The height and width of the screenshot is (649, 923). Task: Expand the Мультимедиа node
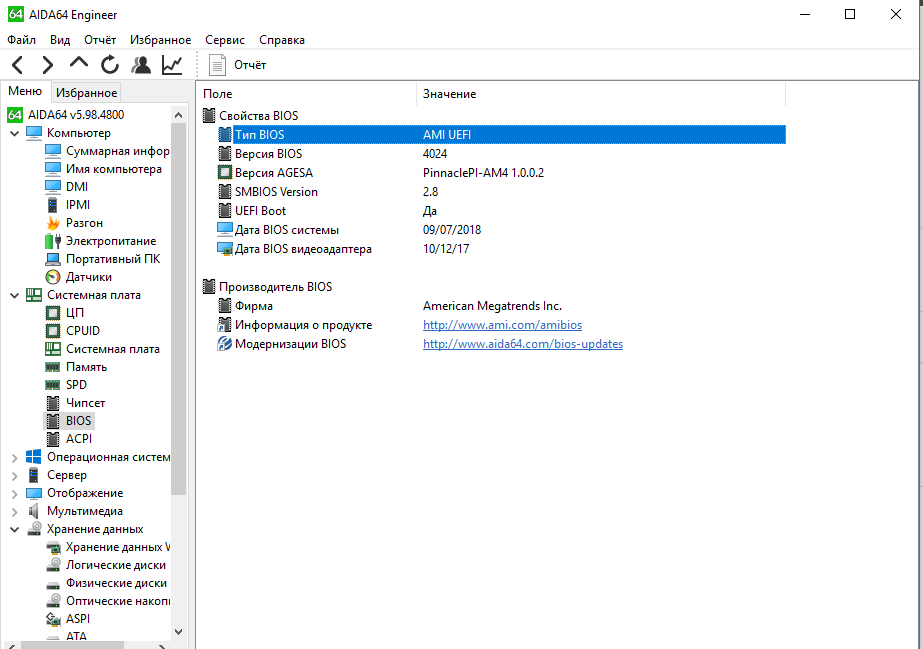[x=15, y=511]
